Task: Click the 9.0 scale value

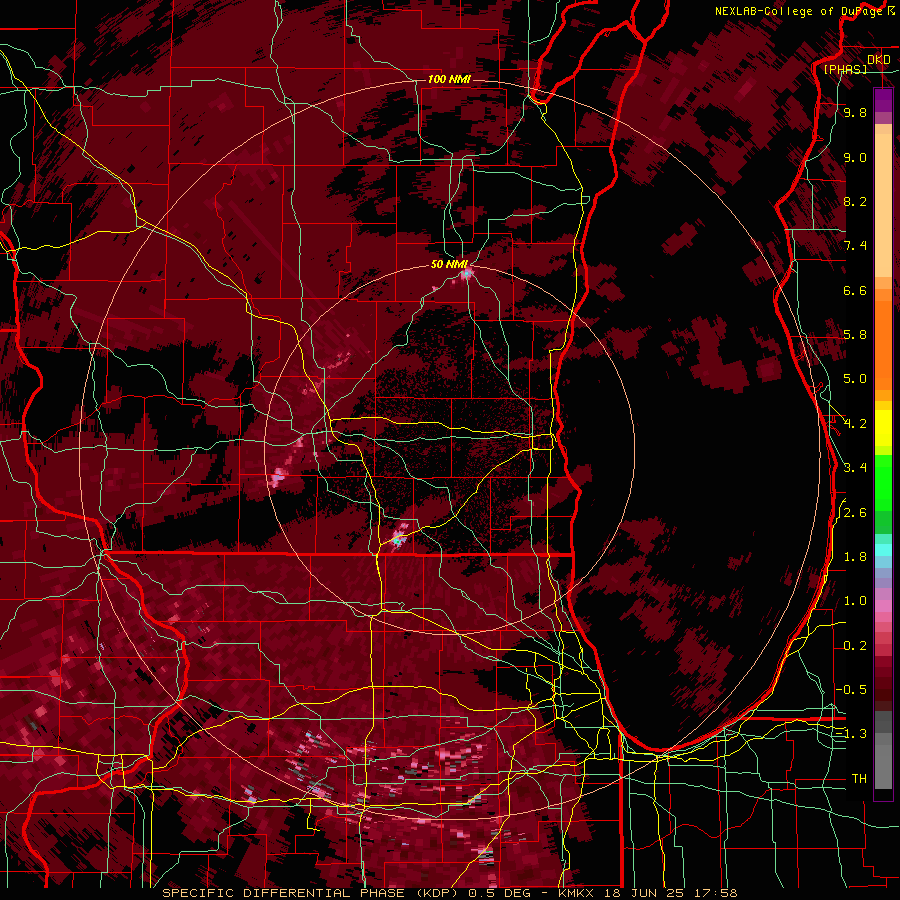Action: coord(855,158)
